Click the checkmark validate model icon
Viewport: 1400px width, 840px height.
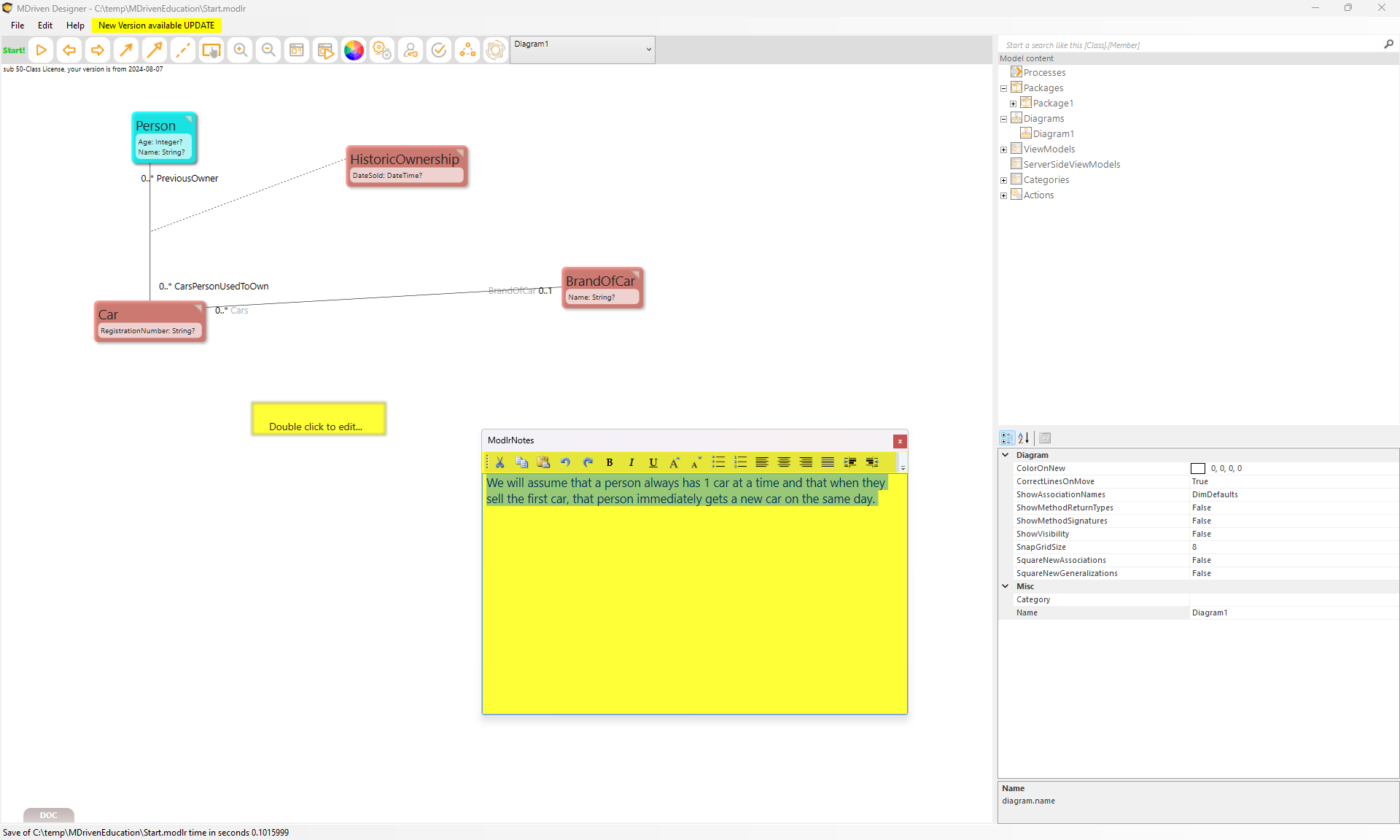[x=438, y=50]
